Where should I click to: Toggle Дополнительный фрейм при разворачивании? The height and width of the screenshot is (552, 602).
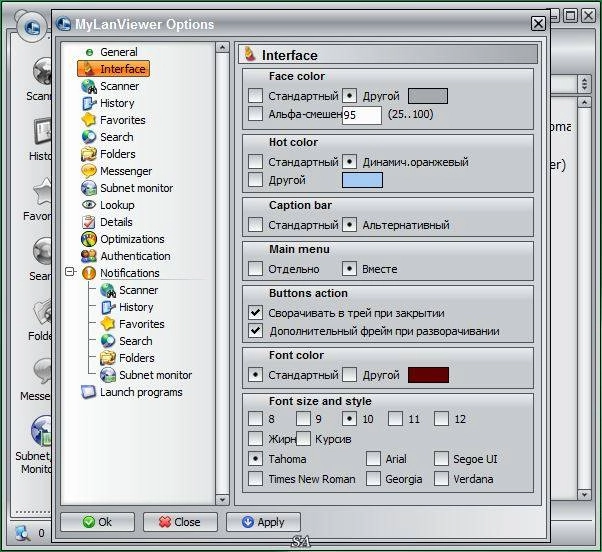(x=255, y=331)
